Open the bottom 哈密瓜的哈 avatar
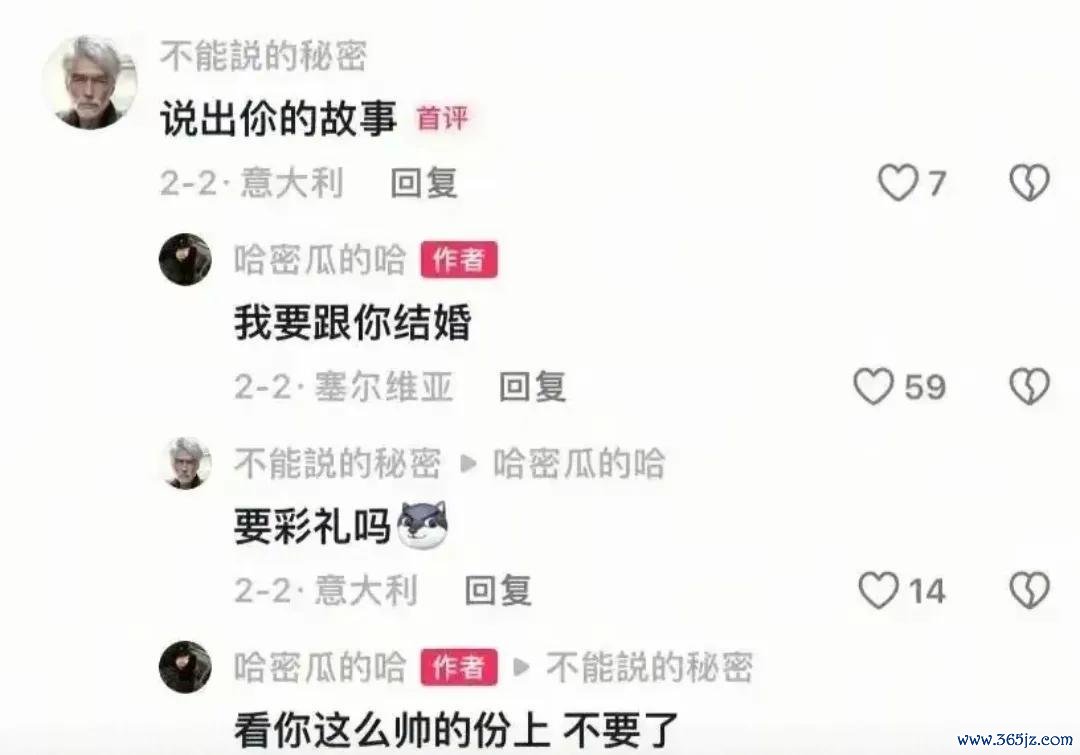1080x755 pixels. tap(185, 667)
